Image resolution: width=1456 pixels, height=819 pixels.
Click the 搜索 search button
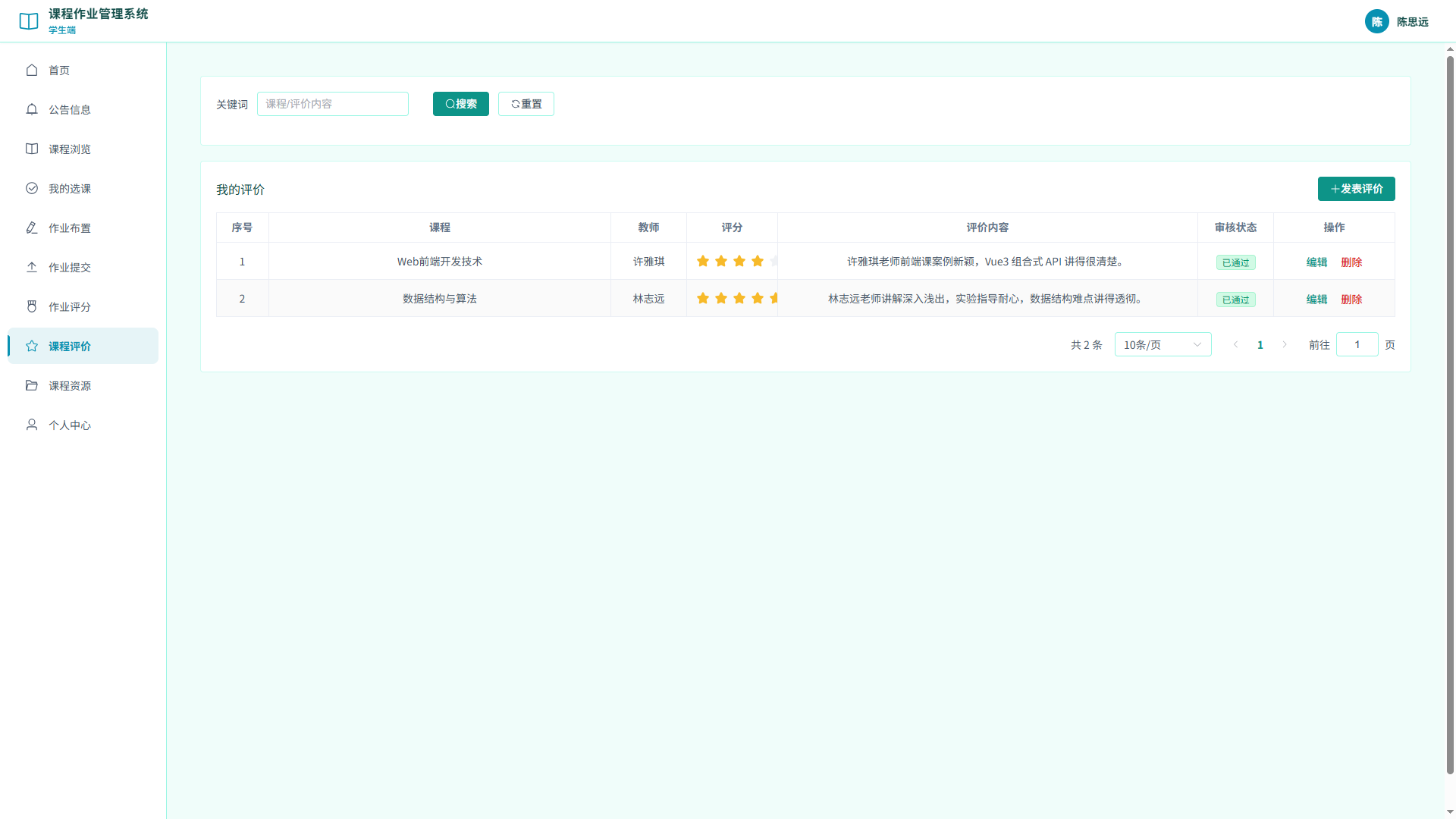461,104
